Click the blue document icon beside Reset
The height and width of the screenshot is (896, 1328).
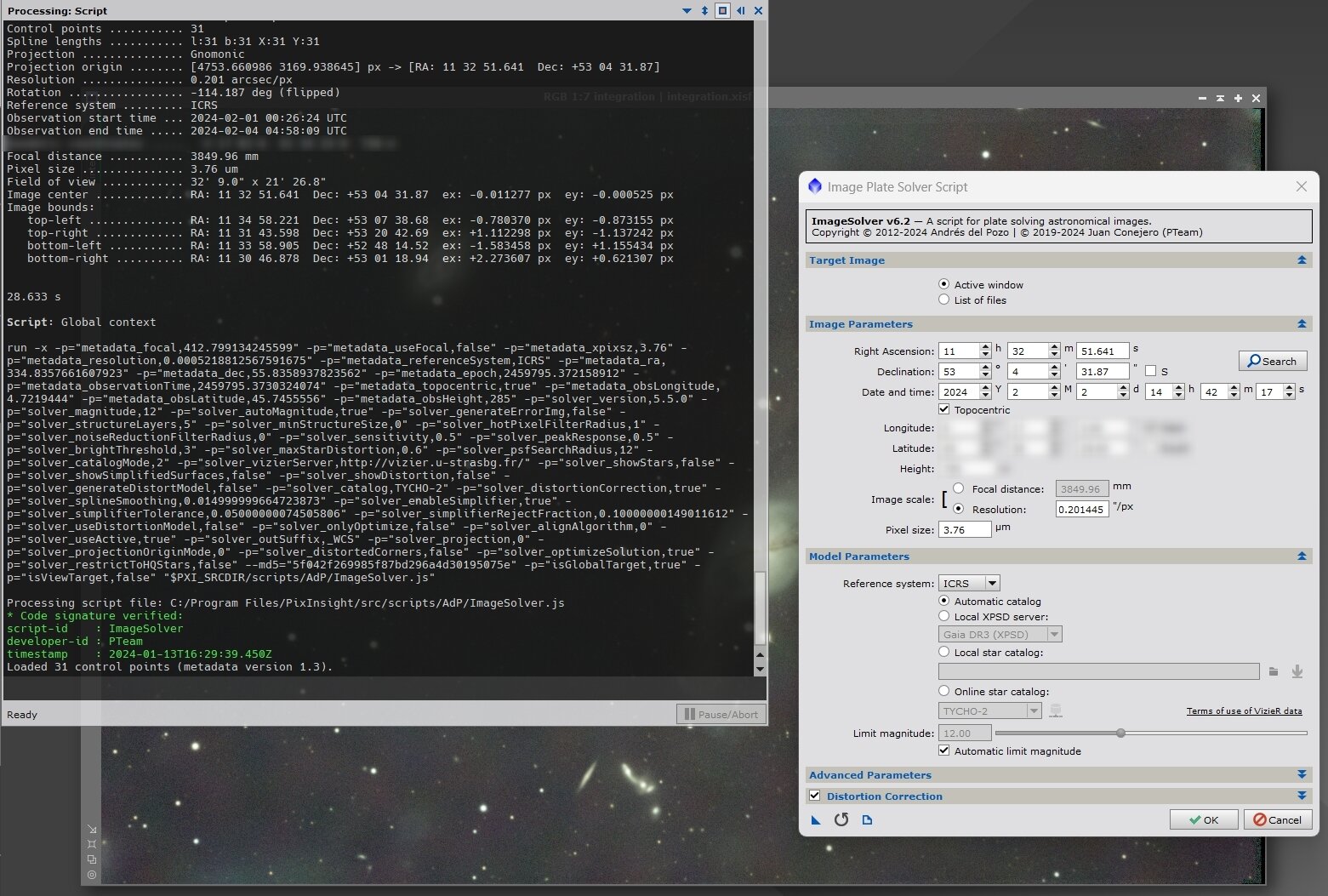coord(867,820)
